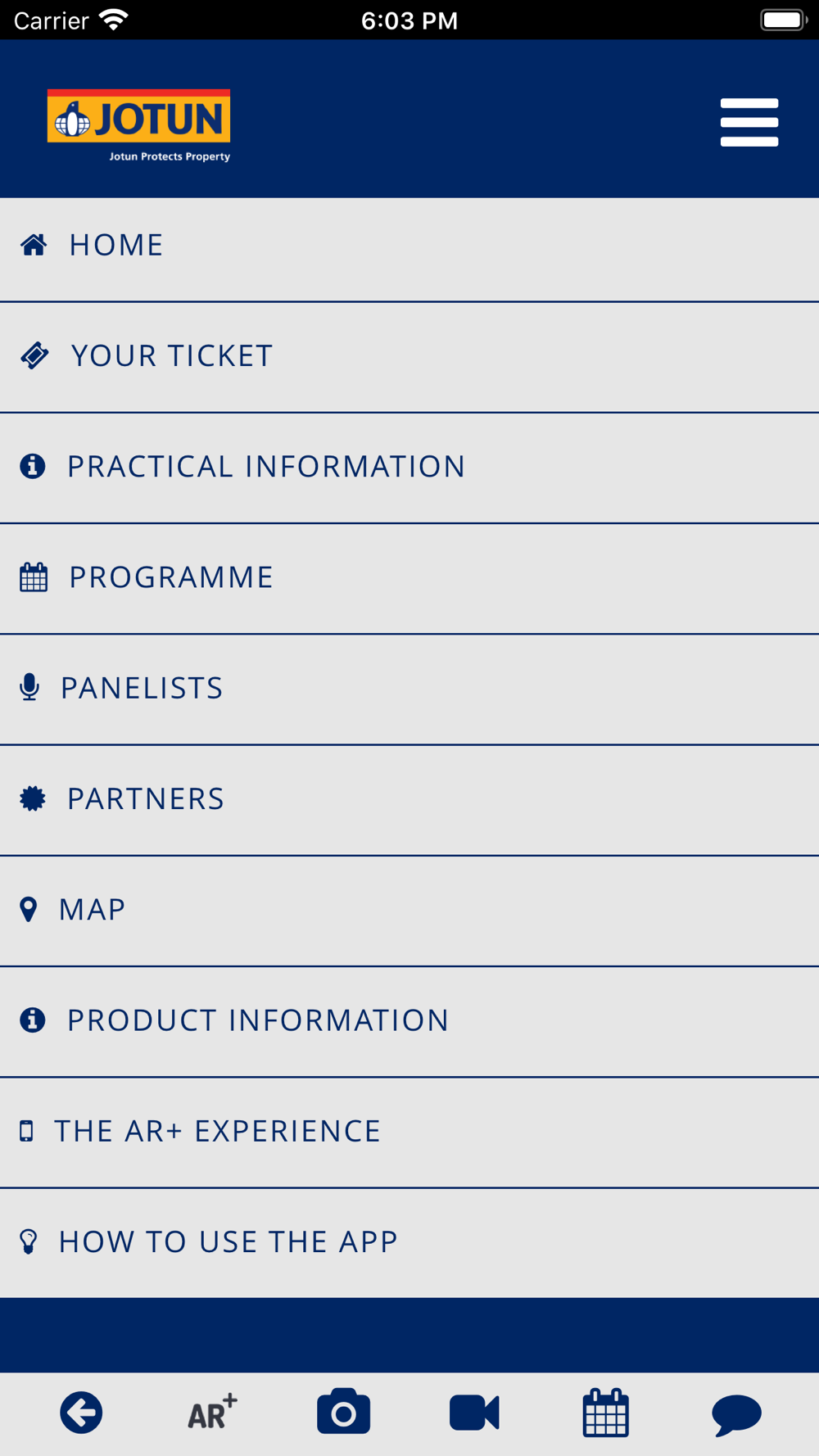
Task: Open the PROGRAMME menu item
Action: (x=409, y=578)
